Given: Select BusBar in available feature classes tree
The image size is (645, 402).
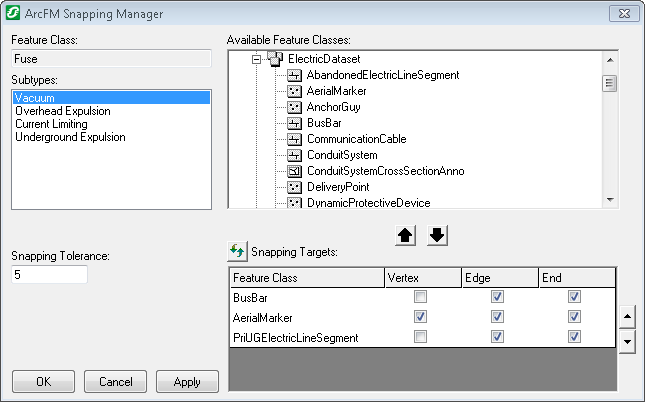Looking at the screenshot, I should pyautogui.click(x=324, y=123).
